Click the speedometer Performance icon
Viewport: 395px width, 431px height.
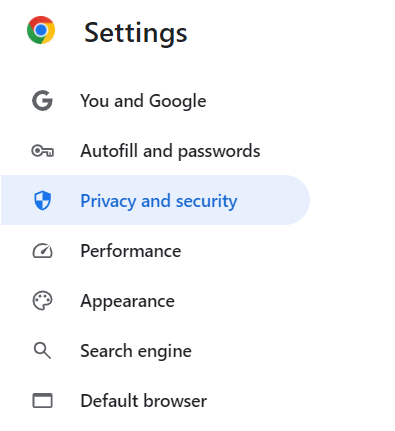[42, 251]
